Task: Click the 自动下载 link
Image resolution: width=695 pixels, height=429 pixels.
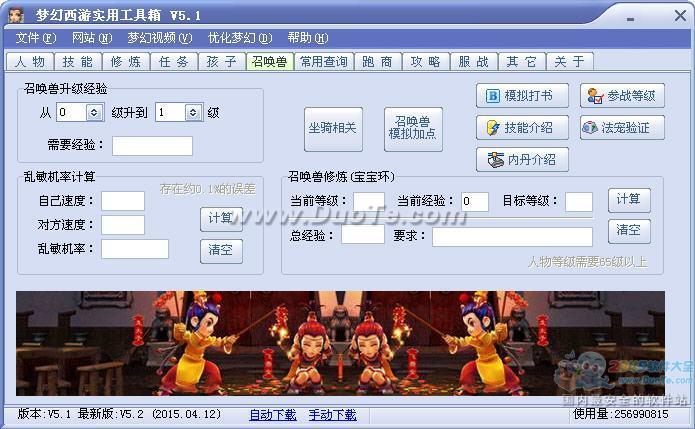Action: [x=273, y=415]
